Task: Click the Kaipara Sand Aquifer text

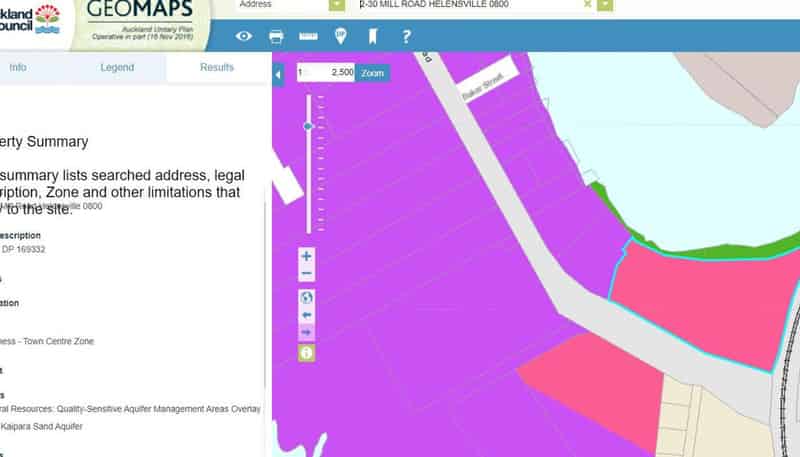Action: (x=41, y=426)
